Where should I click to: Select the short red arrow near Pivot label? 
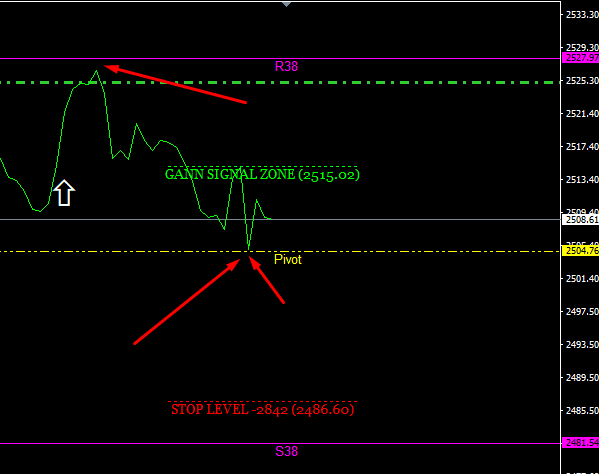267,280
